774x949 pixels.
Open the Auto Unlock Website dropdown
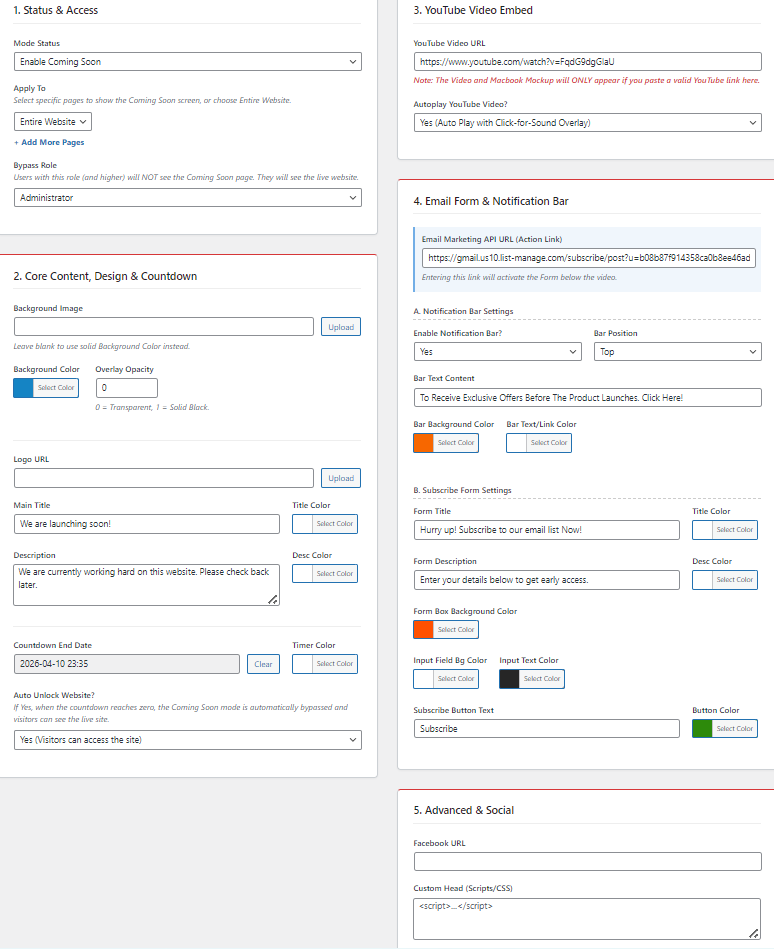point(188,740)
